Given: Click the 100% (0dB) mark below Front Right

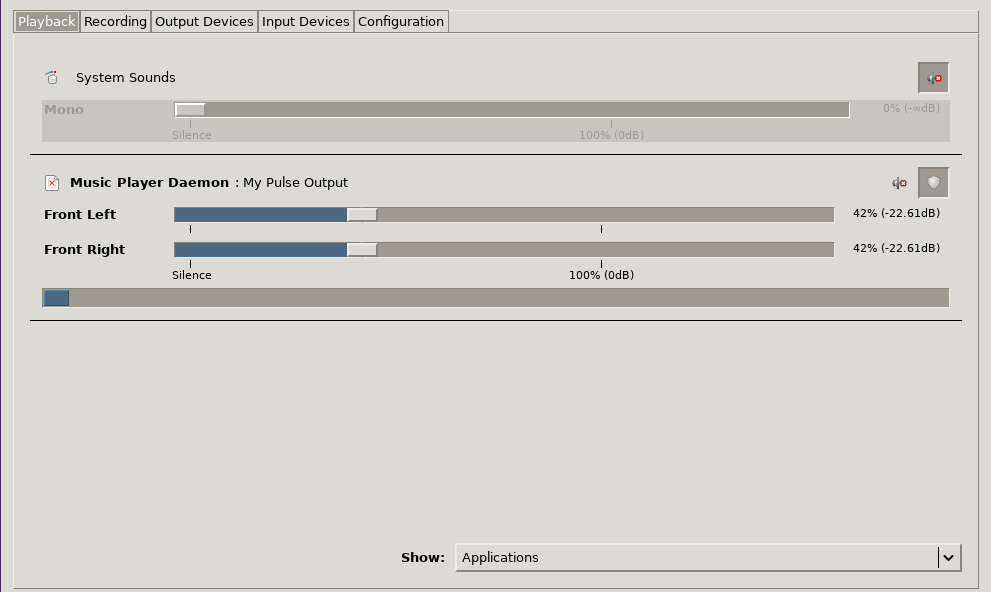Looking at the screenshot, I should 601,275.
